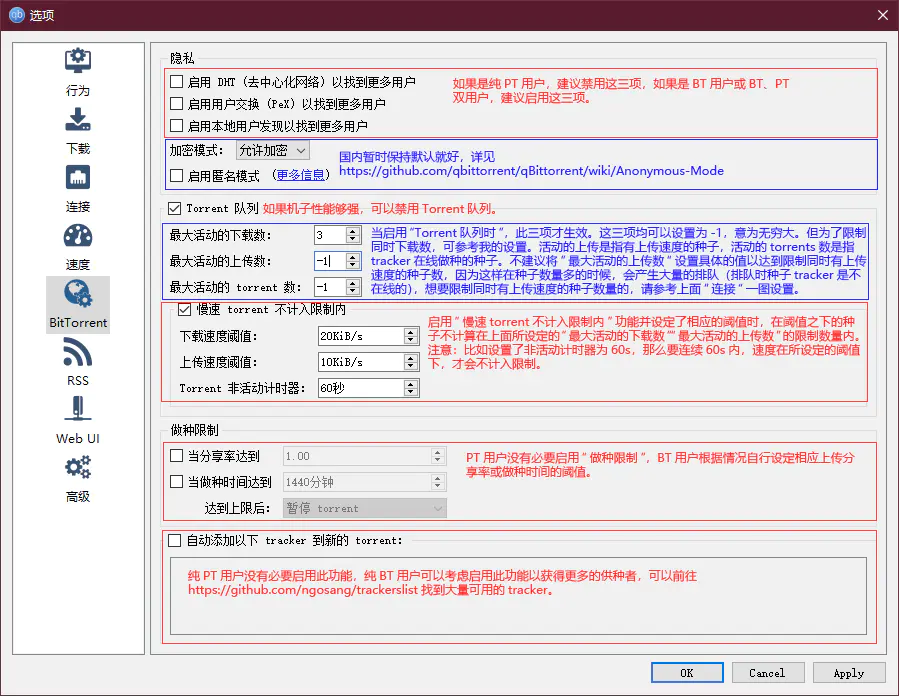899x696 pixels.
Task: Select the 下载 (Downloads) sidebar icon
Action: 78,120
